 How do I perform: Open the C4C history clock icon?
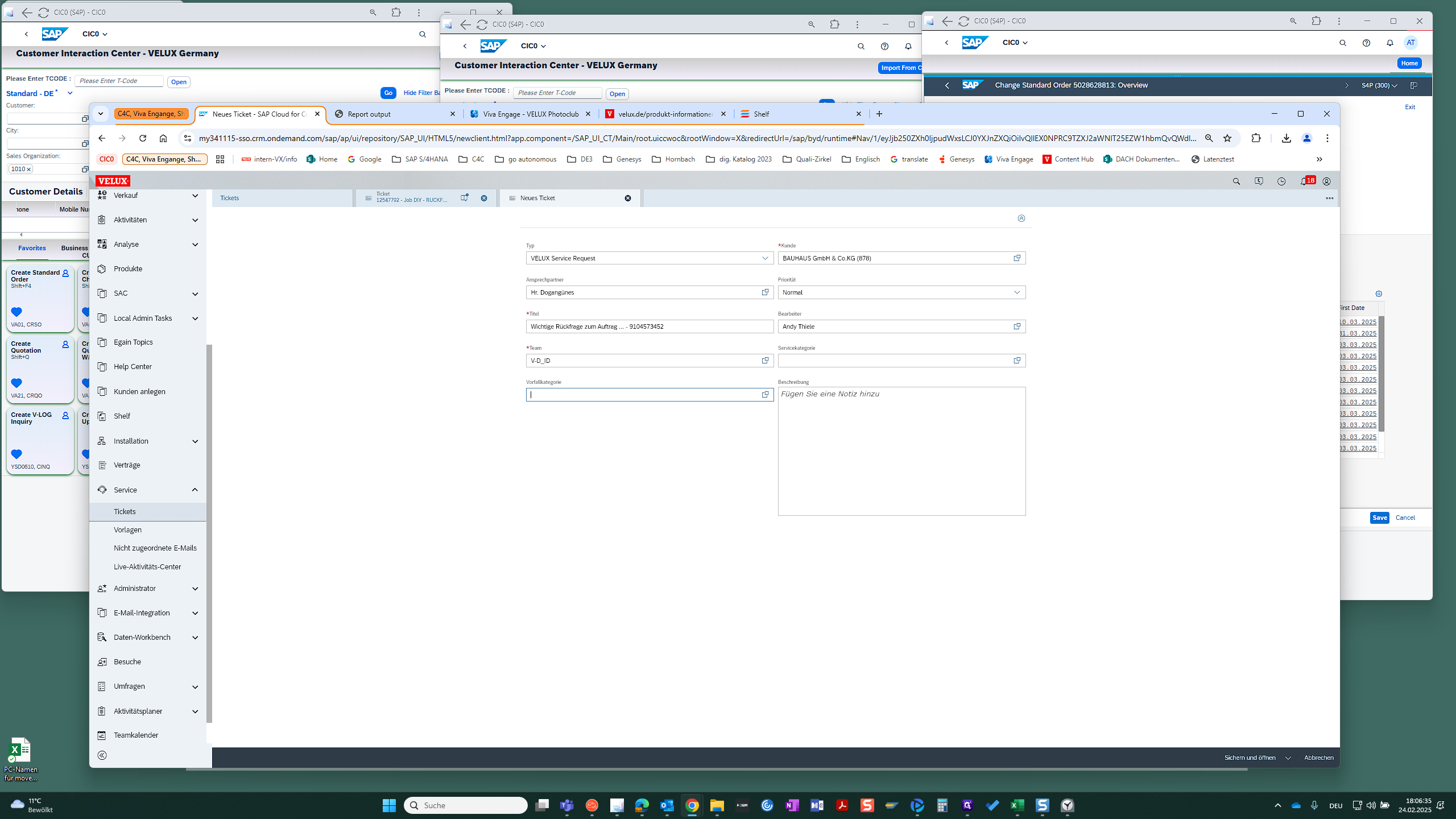click(1281, 181)
